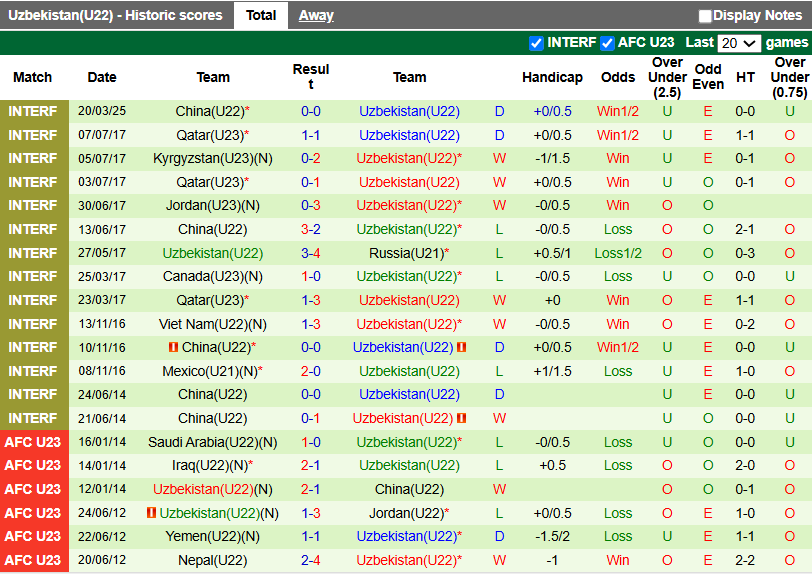
Task: Uncheck the INTERF filter checkbox
Action: coord(536,43)
